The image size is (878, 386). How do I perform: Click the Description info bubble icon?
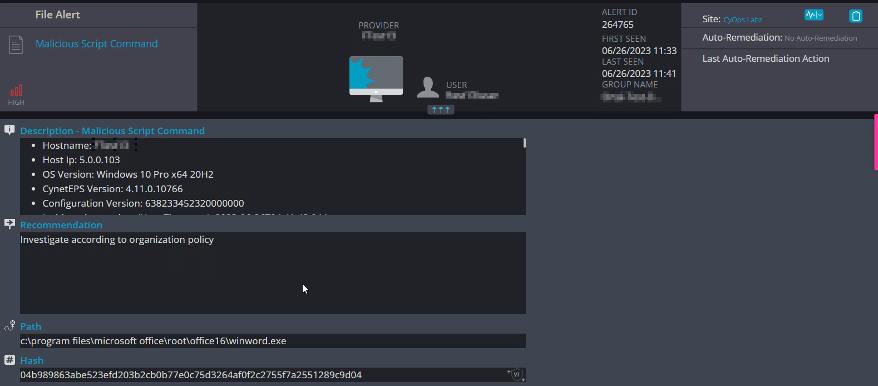(10, 130)
